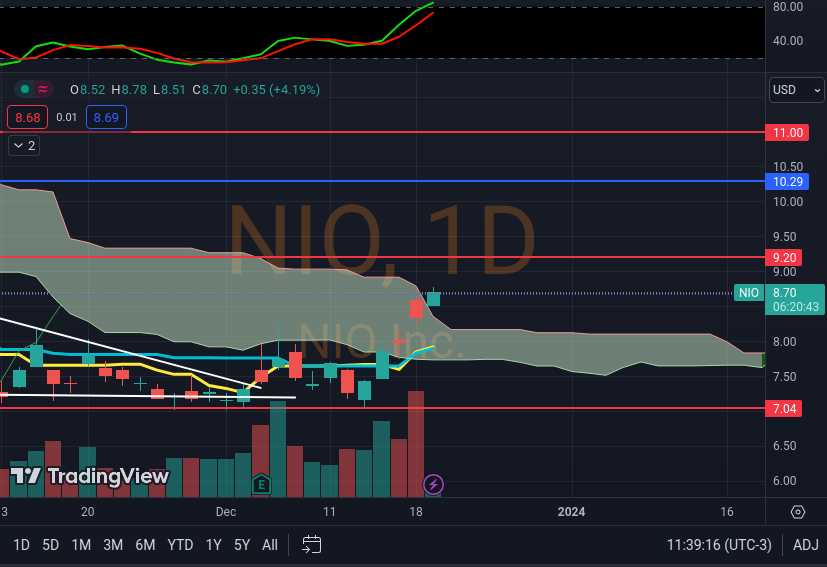The image size is (827, 567).
Task: Click the Dec date axis label
Action: [x=226, y=512]
